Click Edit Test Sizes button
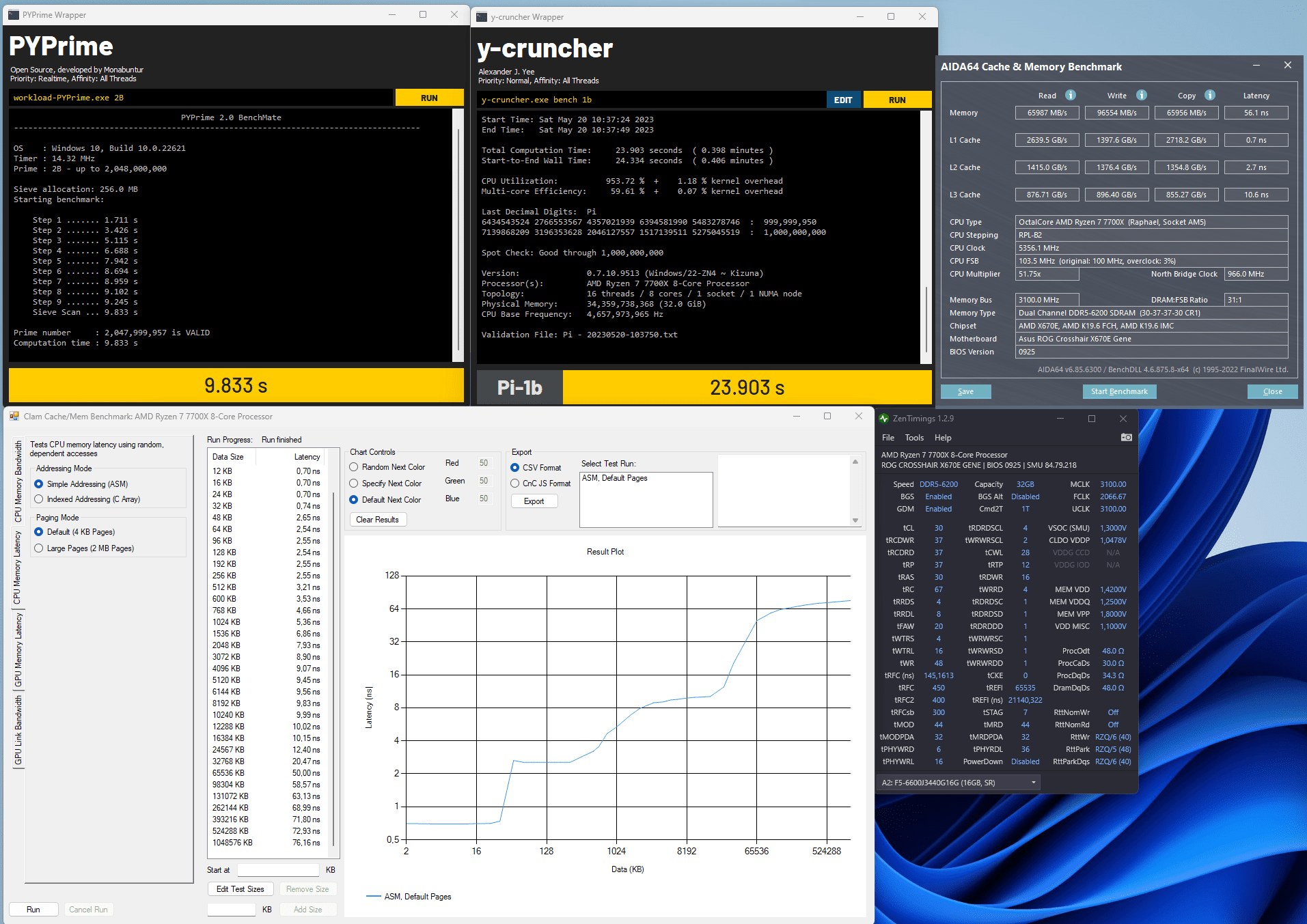Screen dimensions: 1307x924 [x=240, y=889]
